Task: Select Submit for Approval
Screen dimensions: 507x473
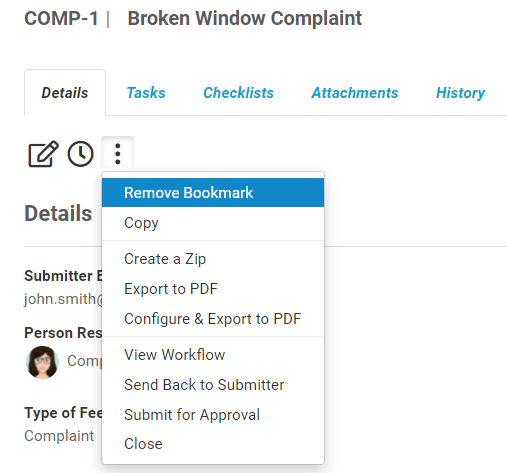Action: coord(213,415)
